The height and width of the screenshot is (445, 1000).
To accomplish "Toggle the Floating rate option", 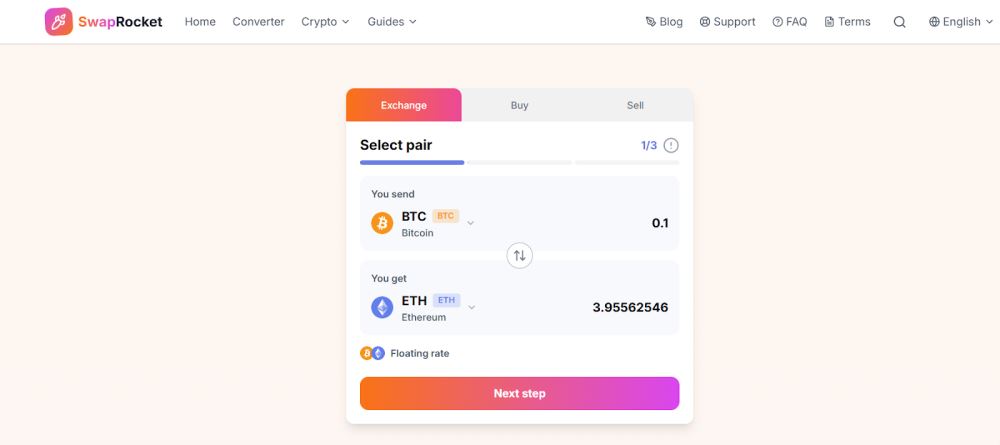I will point(419,353).
